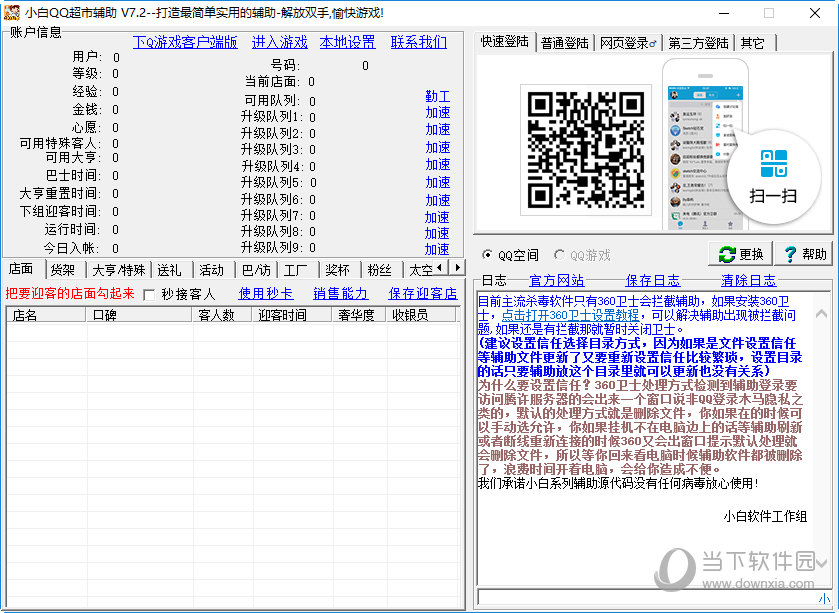Sort by the 店名 column header
This screenshot has width=839, height=613.
pyautogui.click(x=46, y=315)
